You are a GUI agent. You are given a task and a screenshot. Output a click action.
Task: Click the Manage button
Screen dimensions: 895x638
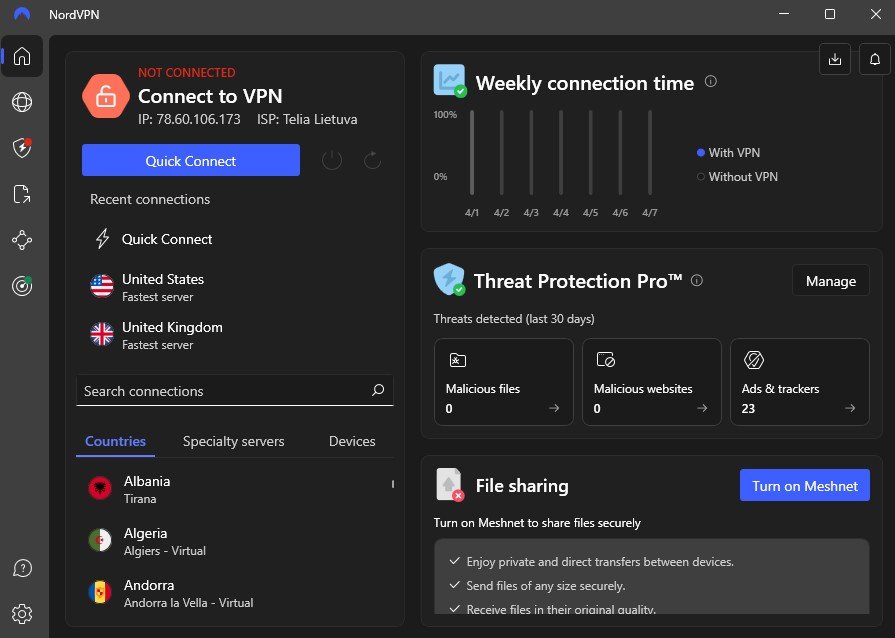(x=831, y=281)
